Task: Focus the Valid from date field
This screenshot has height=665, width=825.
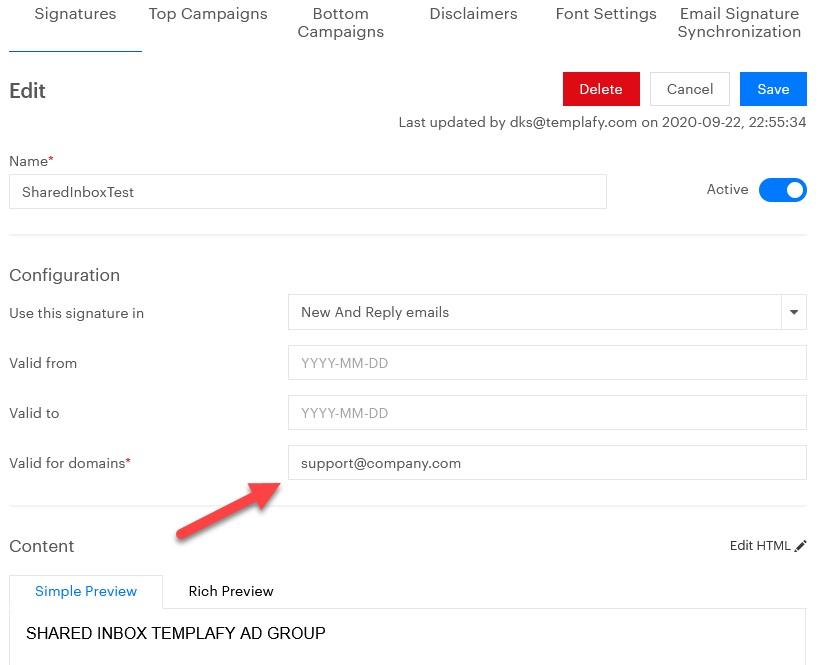Action: 546,363
